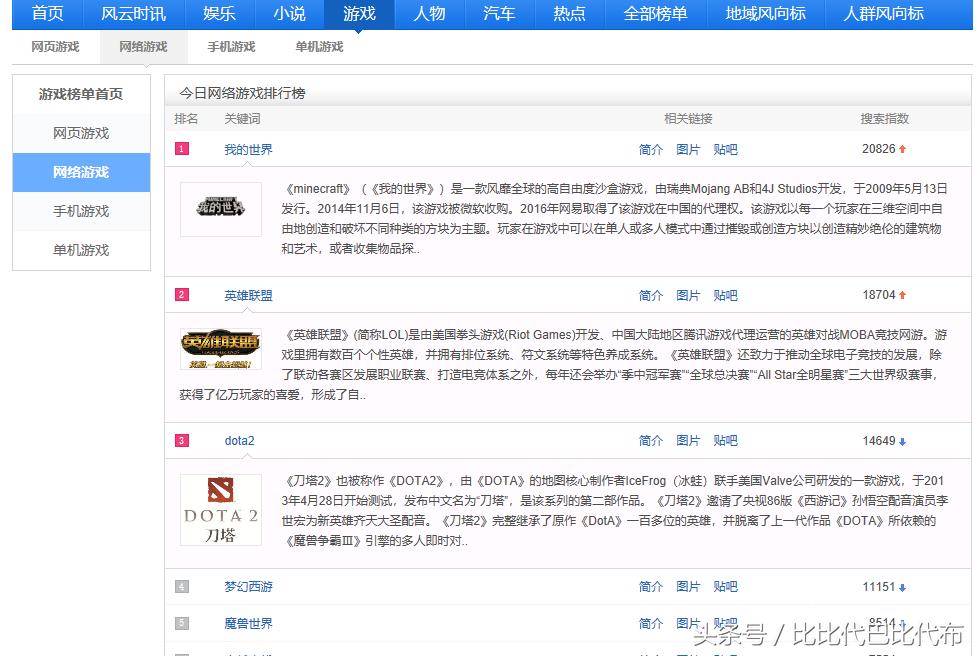Viewport: 979px width, 656px height.
Task: Click the DOTA 2 刀塔 thumbnail
Action: [x=220, y=510]
